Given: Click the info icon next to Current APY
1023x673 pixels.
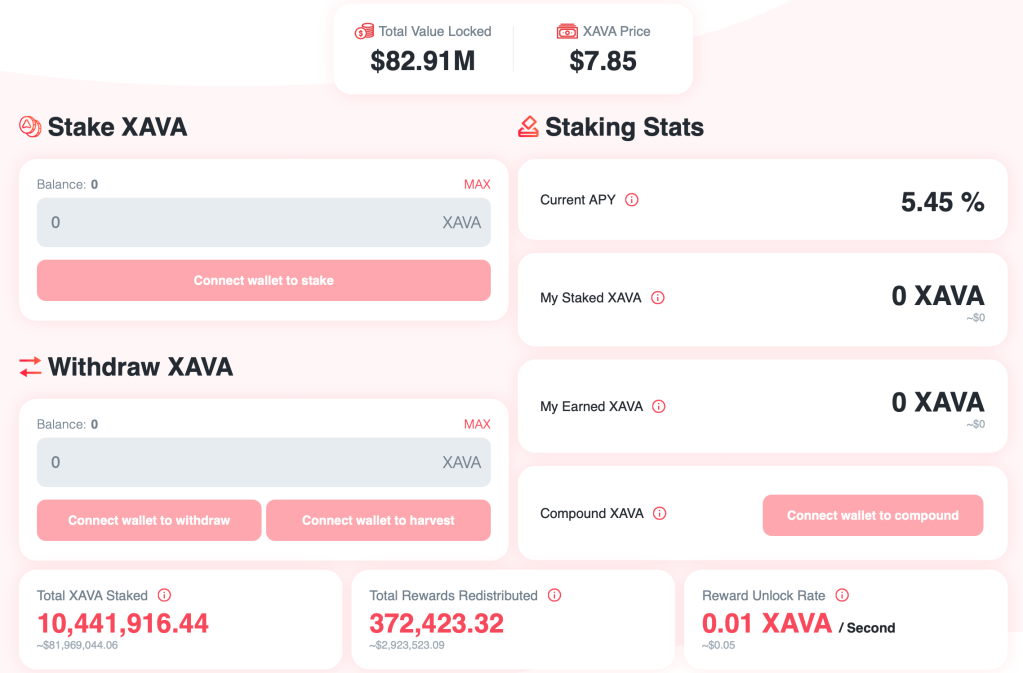Looking at the screenshot, I should click(631, 200).
